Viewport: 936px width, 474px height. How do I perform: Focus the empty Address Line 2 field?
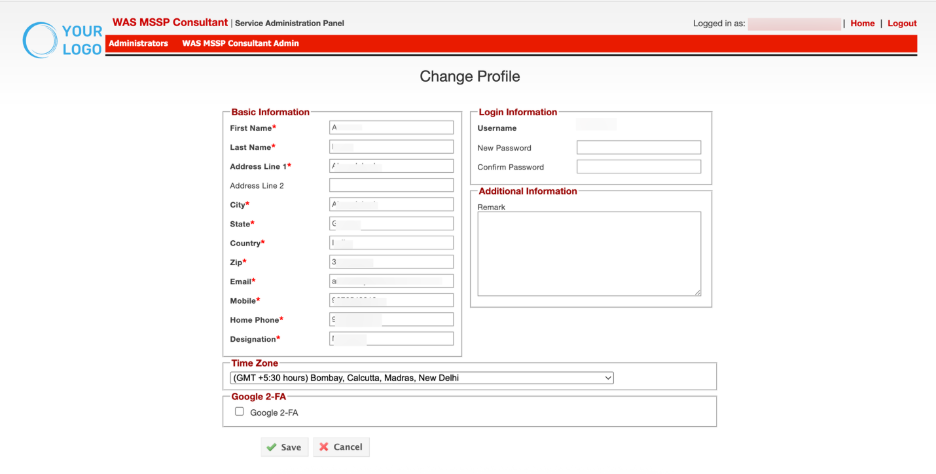pyautogui.click(x=391, y=185)
